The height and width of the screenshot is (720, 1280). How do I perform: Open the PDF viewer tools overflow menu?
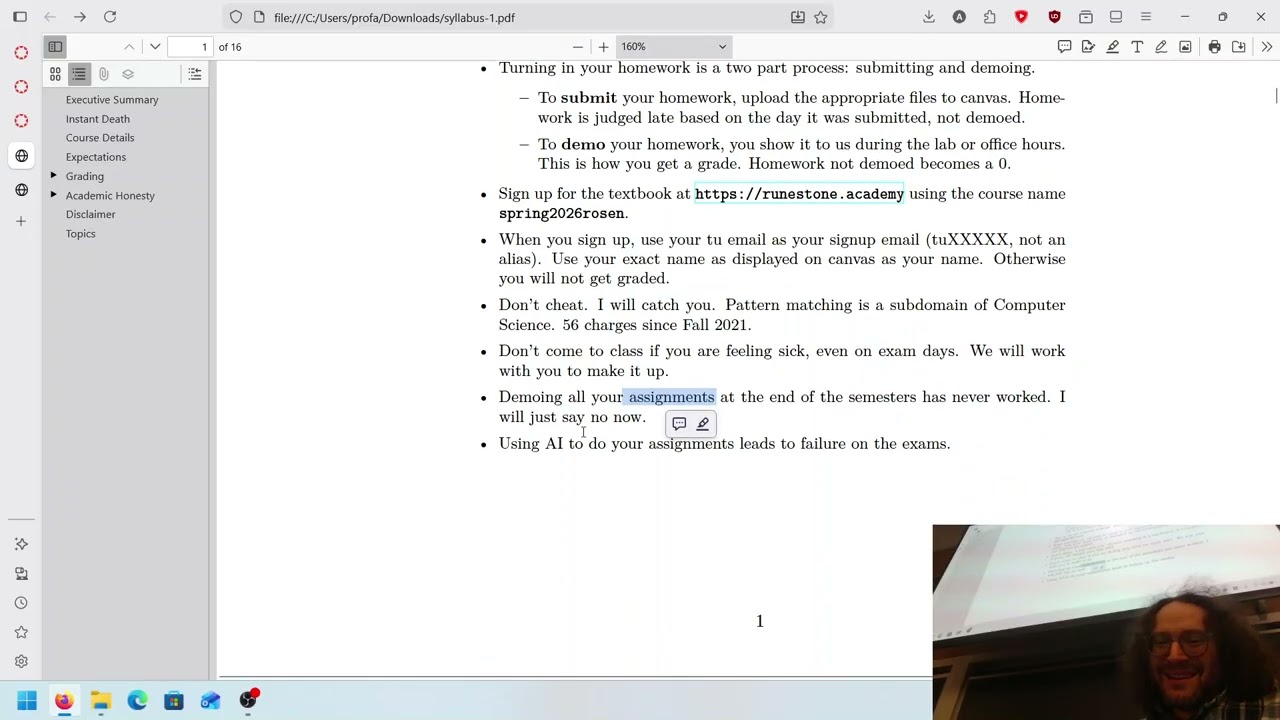[x=1266, y=47]
